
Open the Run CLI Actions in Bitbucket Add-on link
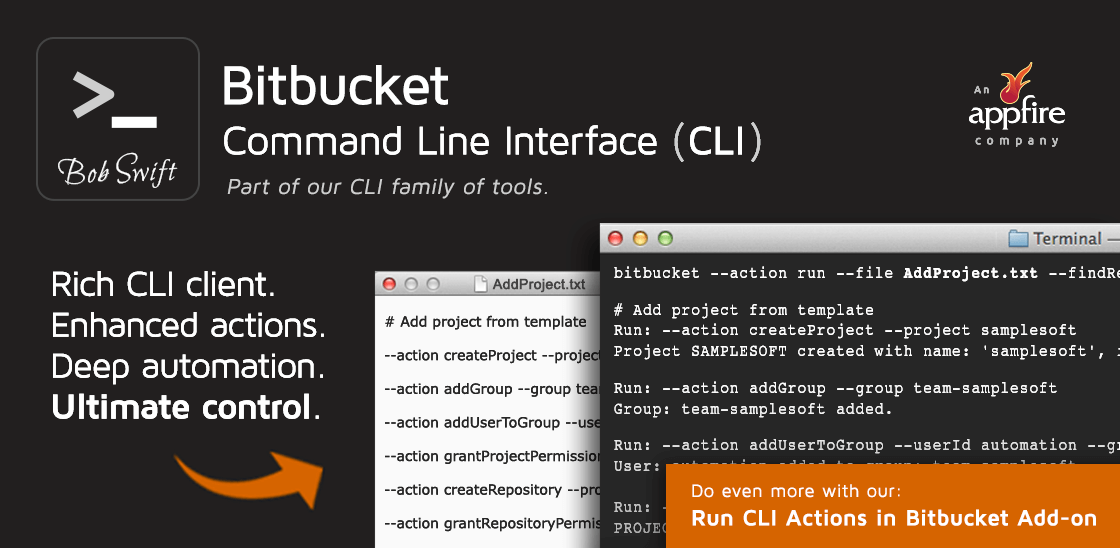coord(894,518)
